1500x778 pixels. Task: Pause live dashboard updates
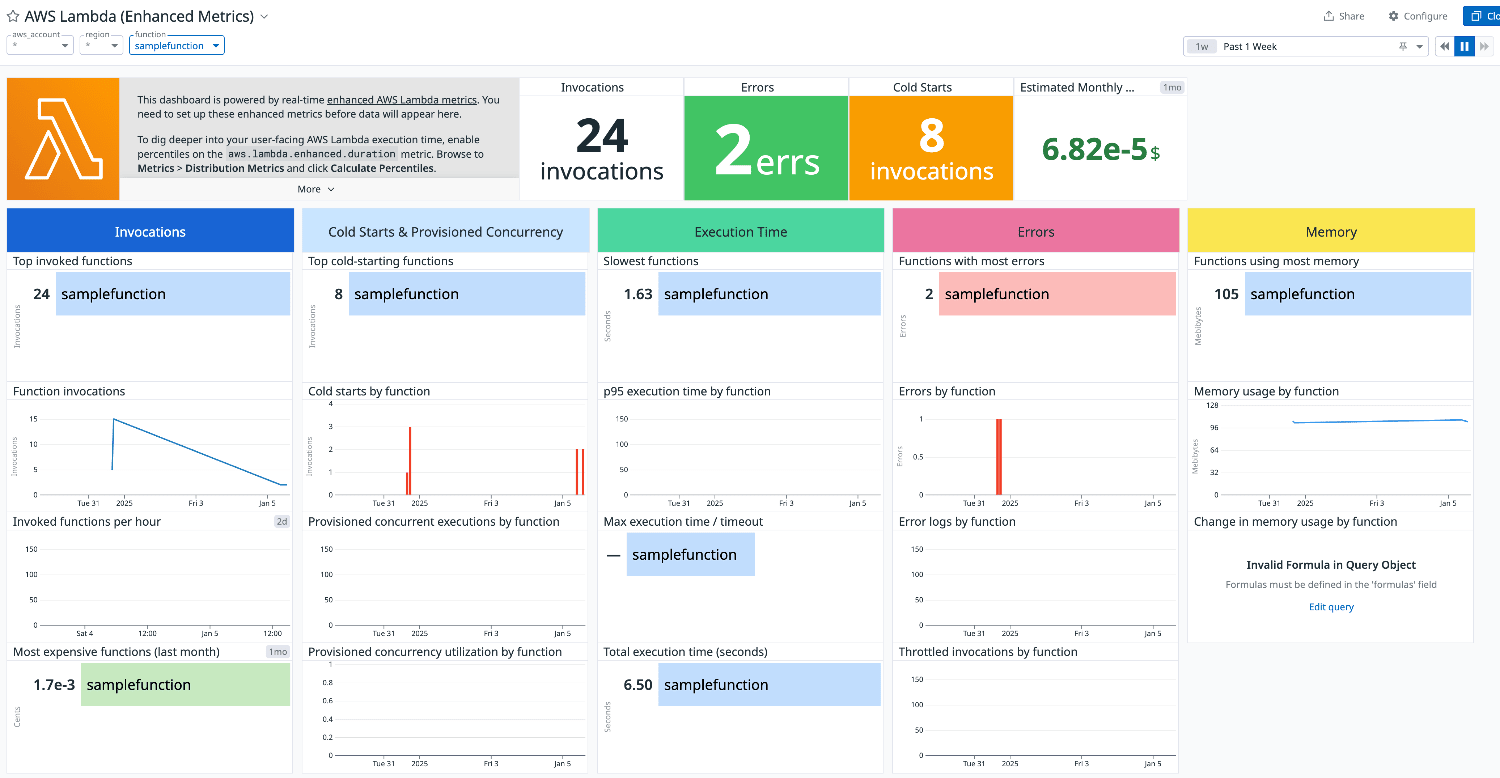[1464, 46]
